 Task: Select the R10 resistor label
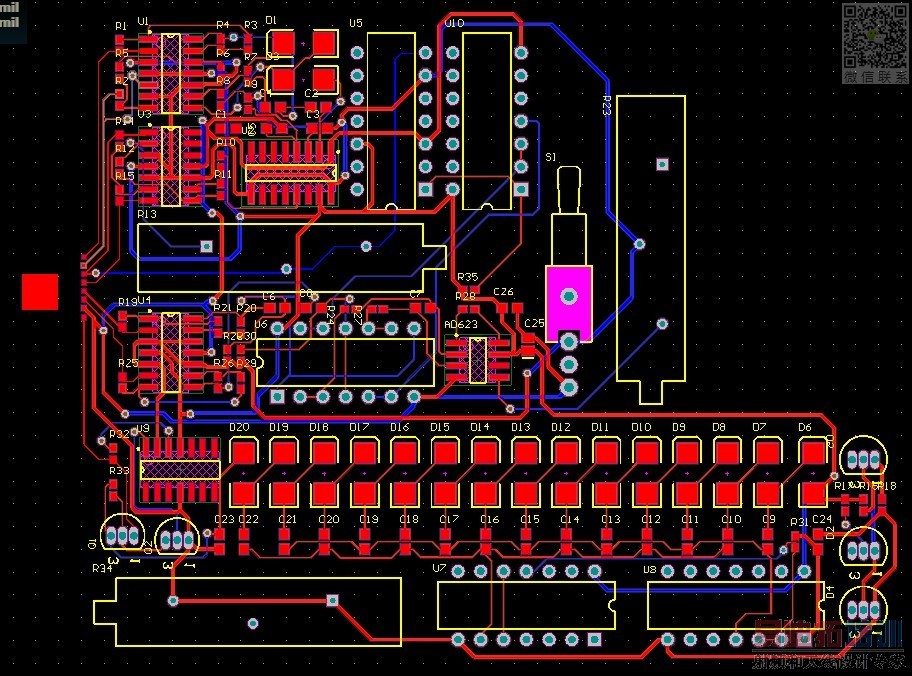click(226, 143)
